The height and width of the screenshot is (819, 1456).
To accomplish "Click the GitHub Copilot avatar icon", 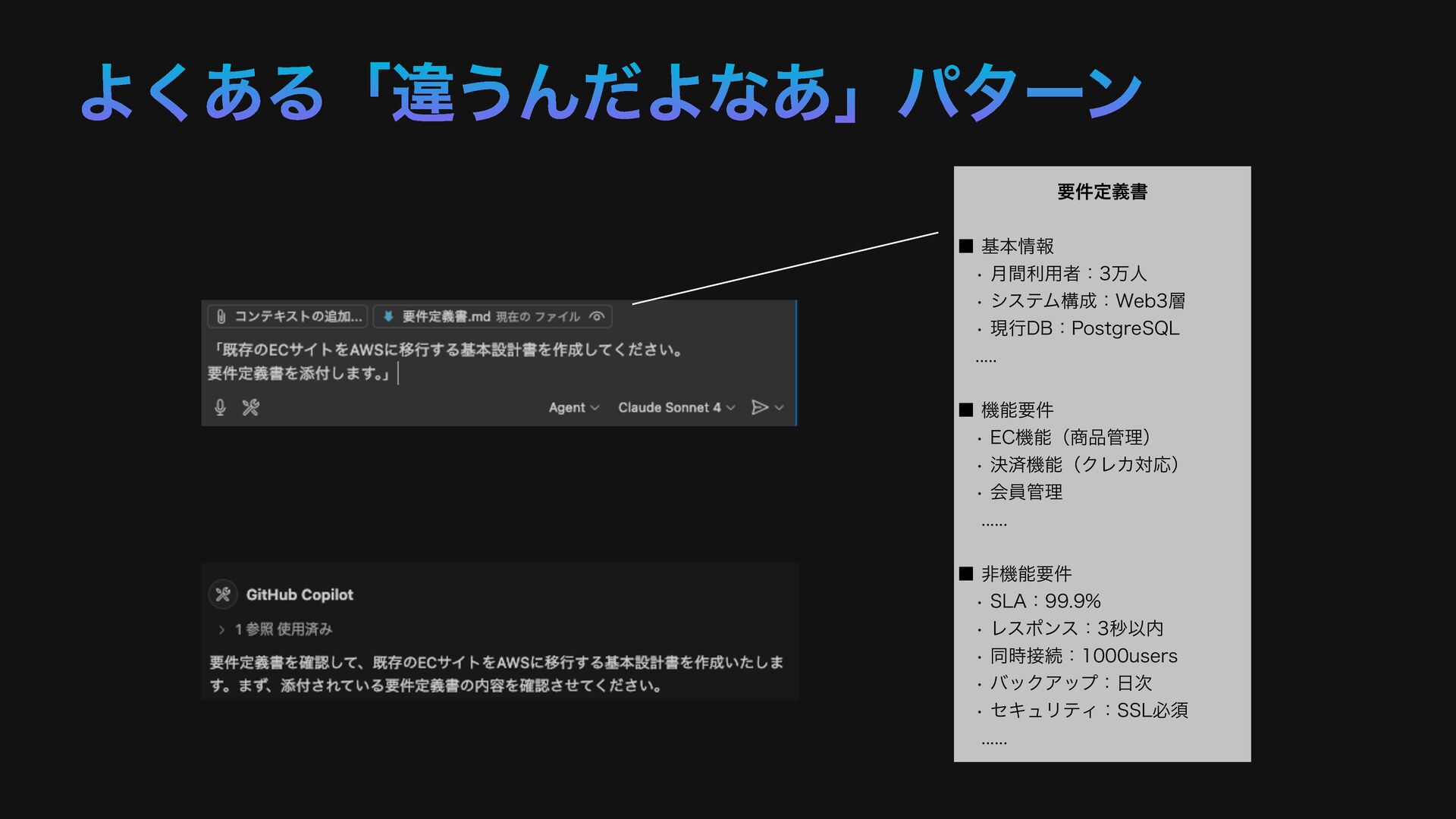I will [223, 595].
